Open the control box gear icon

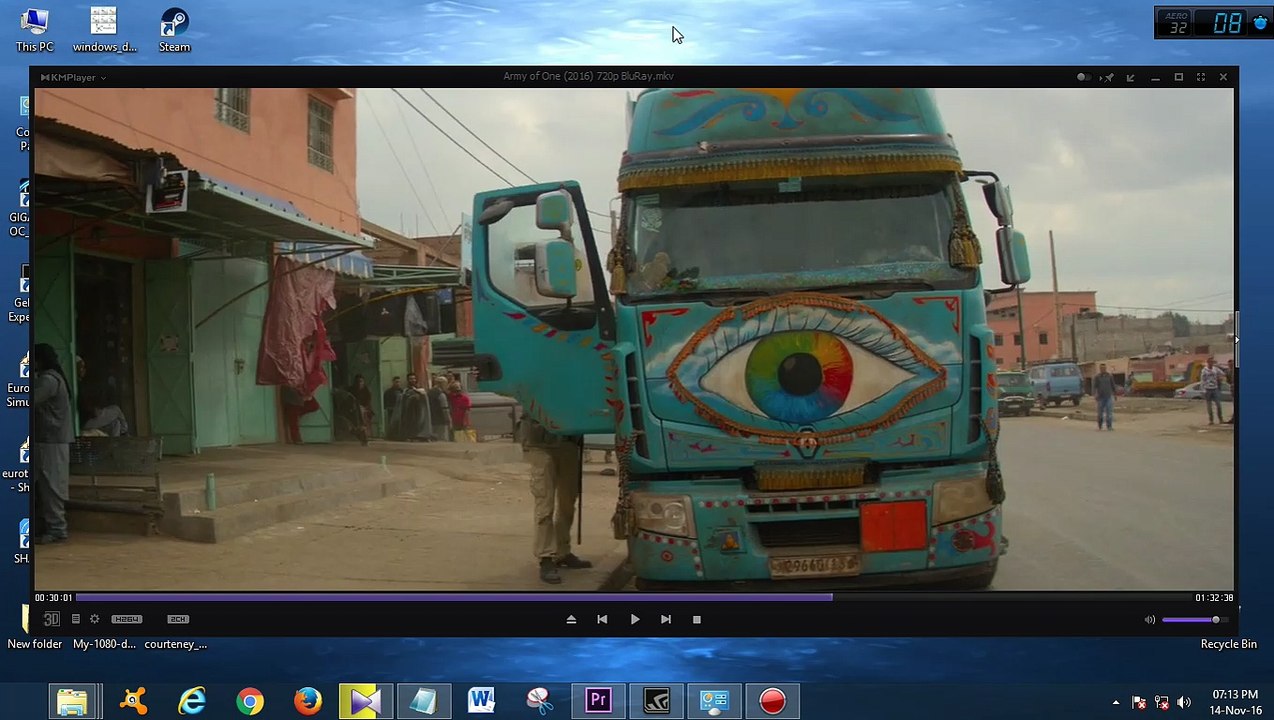click(94, 619)
